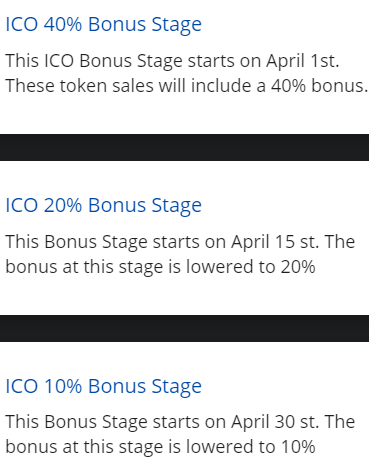Click the dark divider above the 10% section
This screenshot has height=469, width=369.
point(184,328)
